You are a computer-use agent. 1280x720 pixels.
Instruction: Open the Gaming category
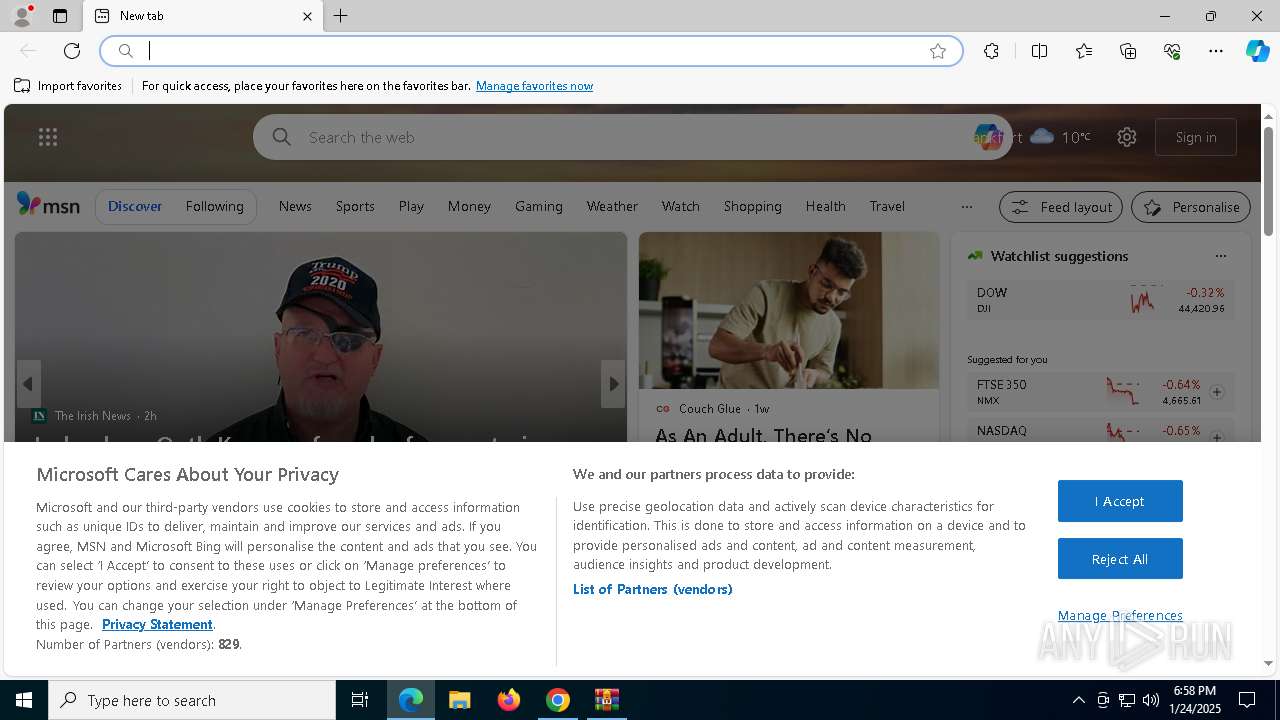click(x=539, y=206)
